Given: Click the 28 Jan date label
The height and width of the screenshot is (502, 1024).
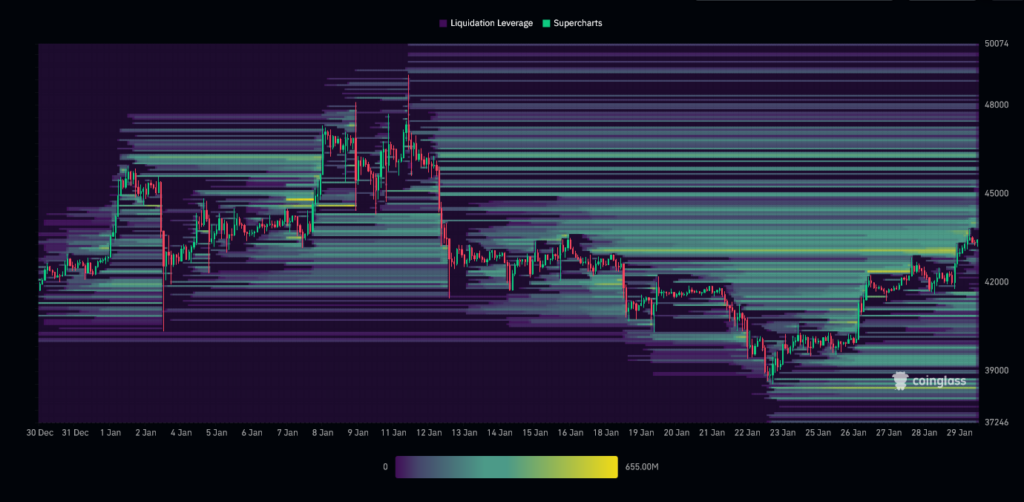Looking at the screenshot, I should click(x=924, y=432).
